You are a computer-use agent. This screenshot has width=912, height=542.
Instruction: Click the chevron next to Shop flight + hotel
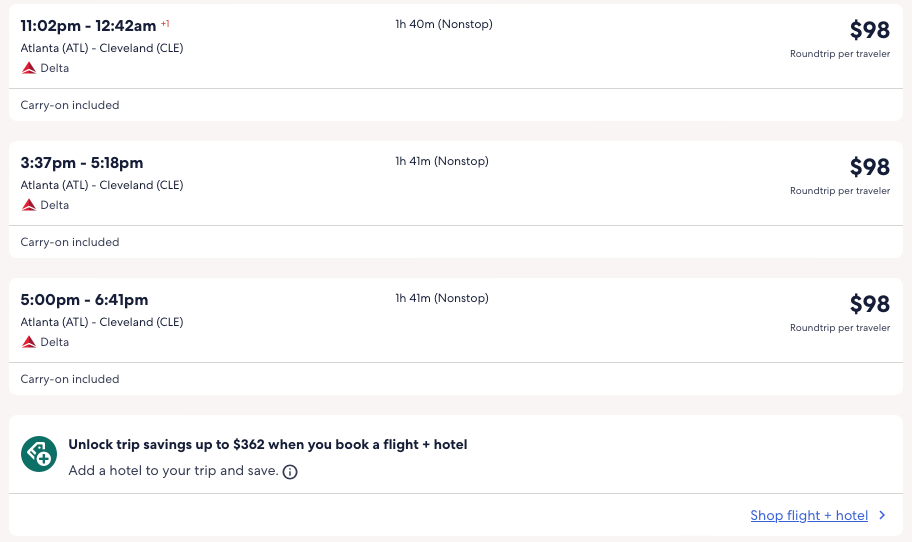(x=882, y=516)
